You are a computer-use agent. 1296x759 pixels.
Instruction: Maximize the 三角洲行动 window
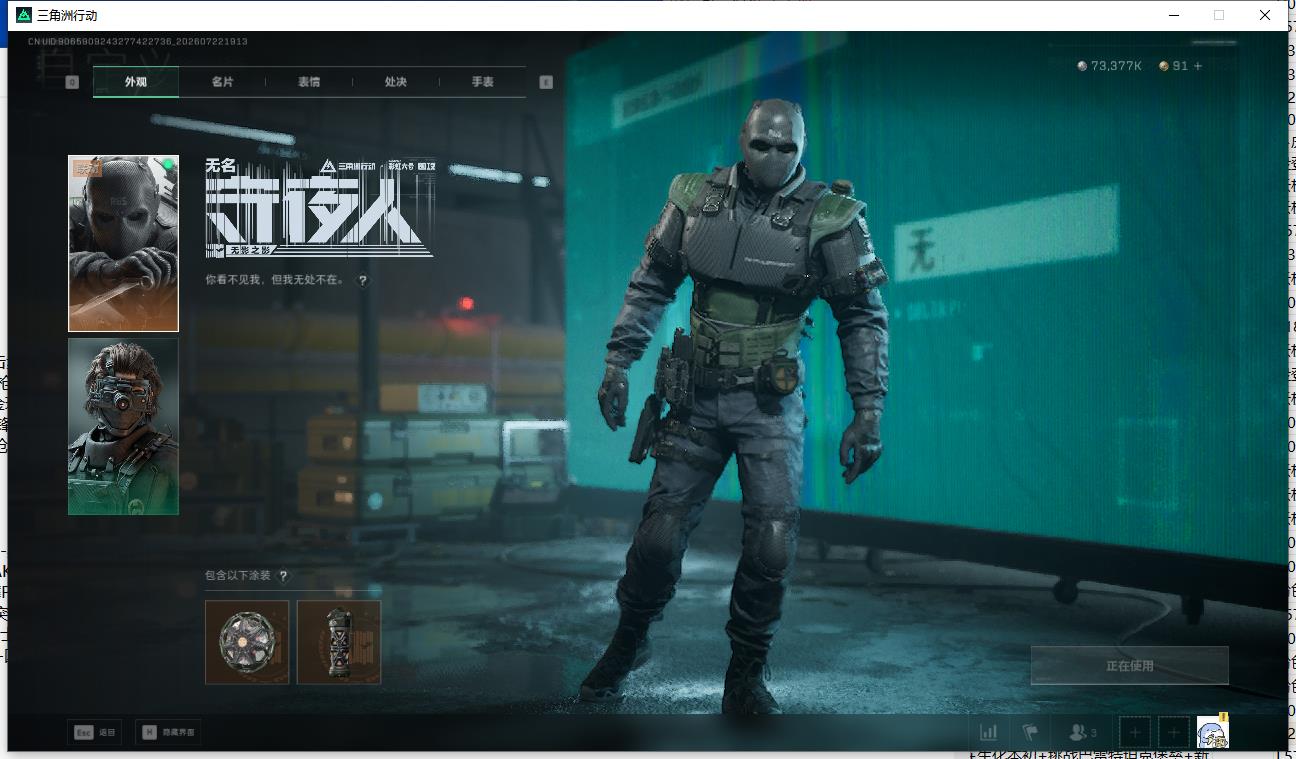1219,15
